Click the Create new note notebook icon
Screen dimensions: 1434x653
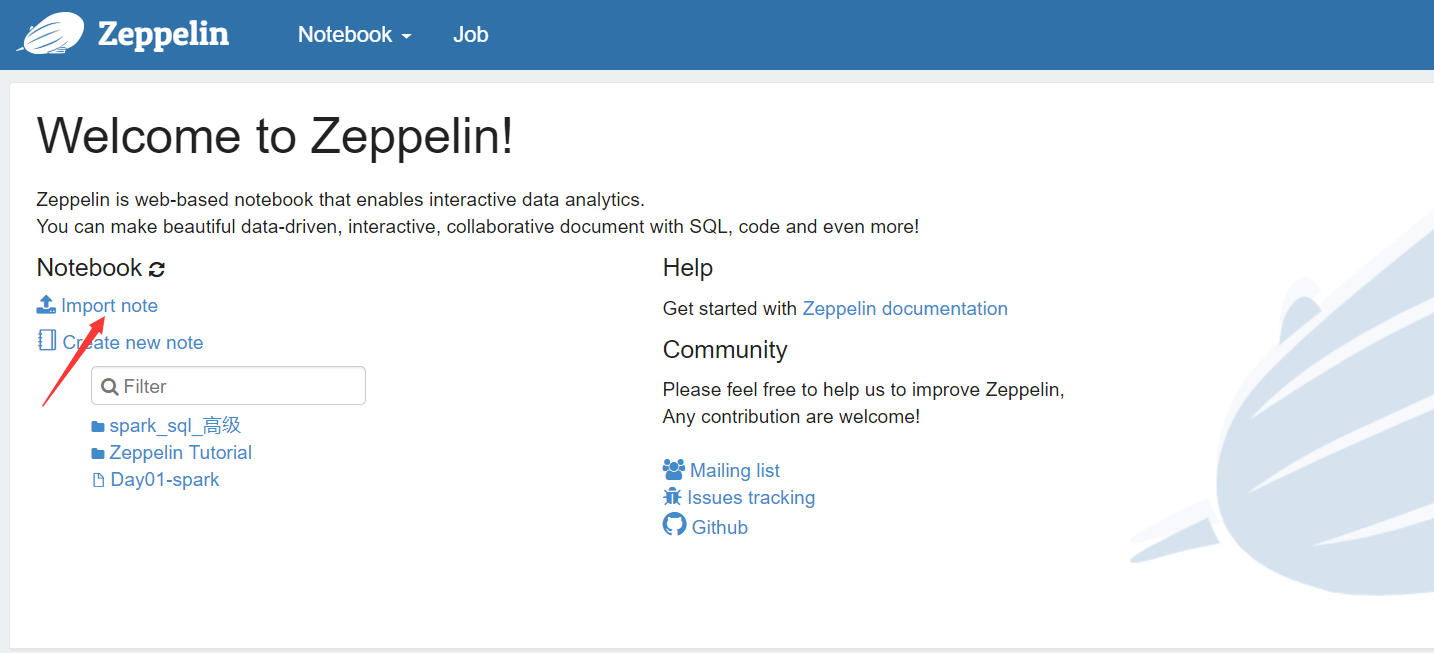coord(47,341)
